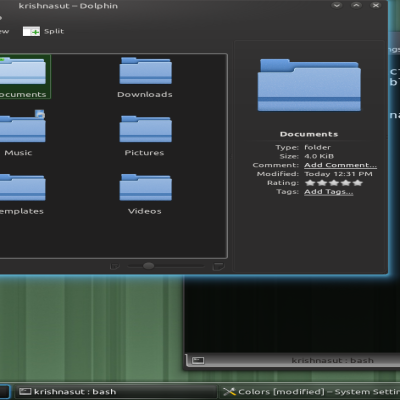Open the Pictures folder icon
The width and height of the screenshot is (400, 400).
(146, 129)
